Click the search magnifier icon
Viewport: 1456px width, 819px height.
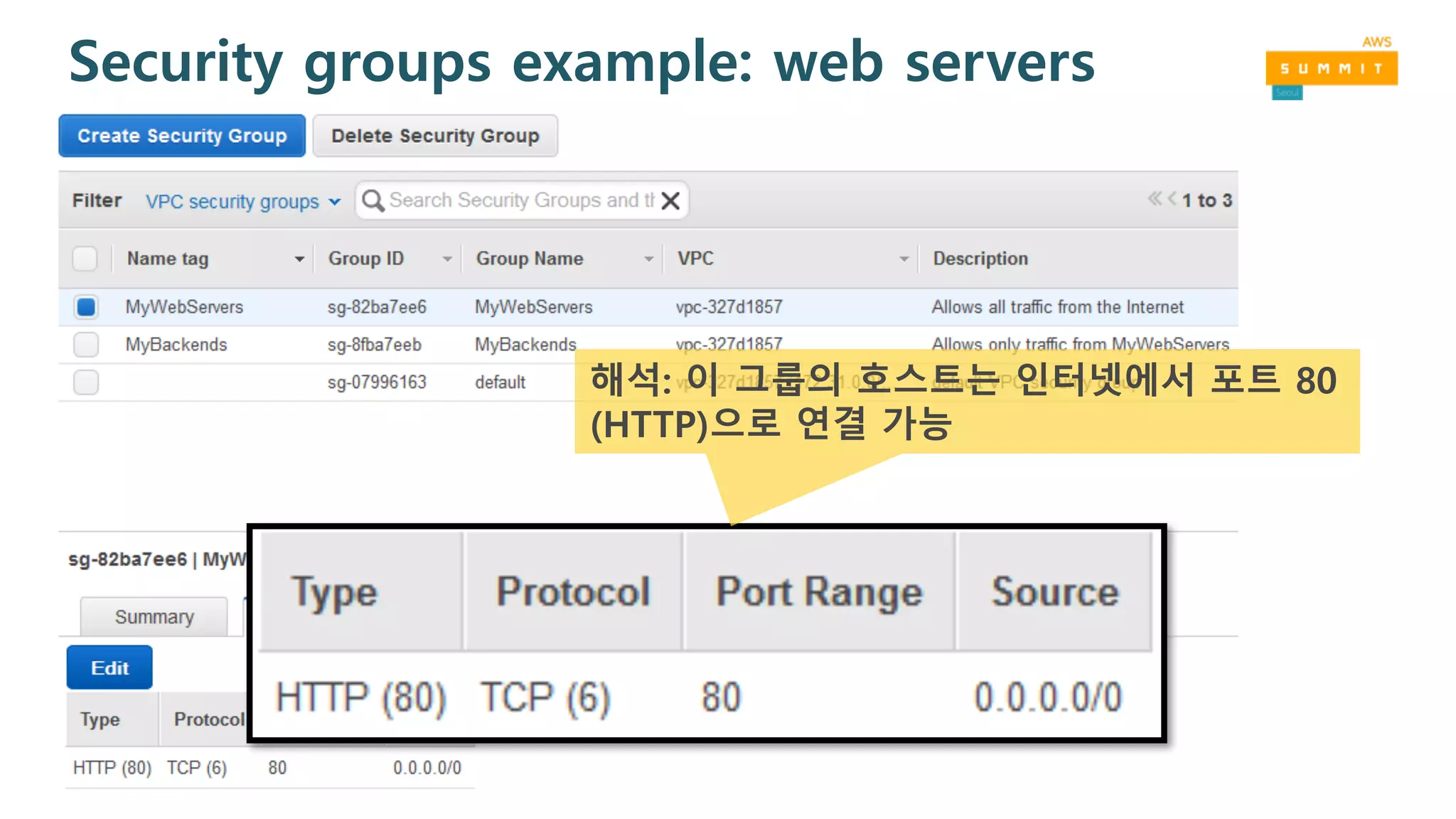[x=373, y=200]
